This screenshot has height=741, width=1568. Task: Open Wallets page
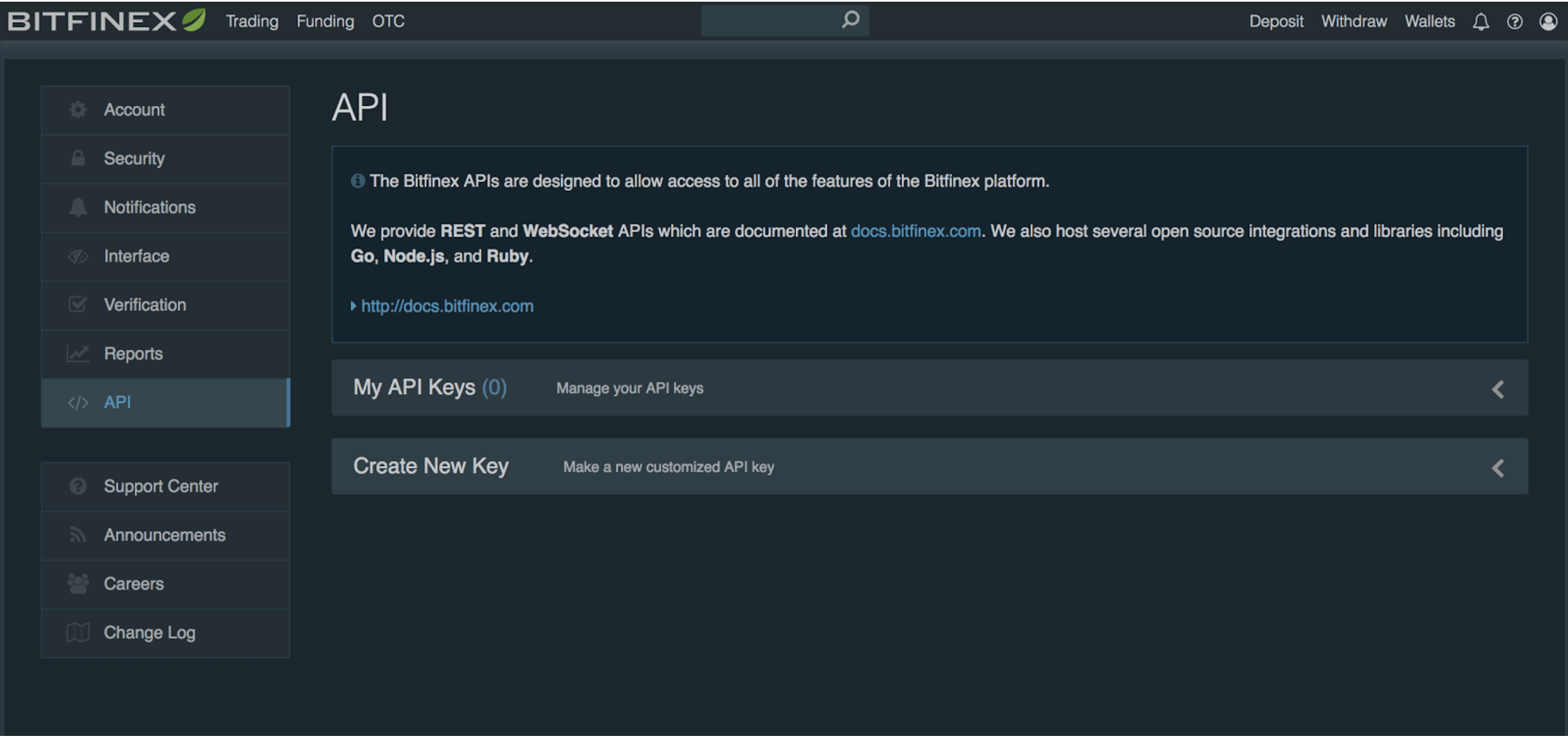click(x=1429, y=21)
